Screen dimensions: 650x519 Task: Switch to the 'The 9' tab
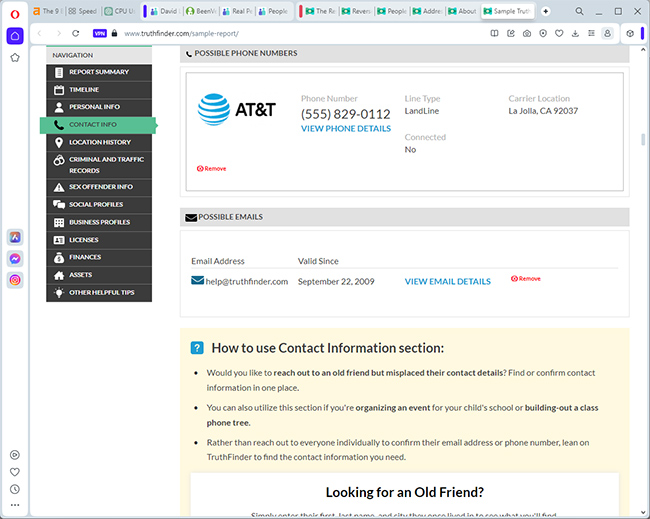tap(48, 11)
